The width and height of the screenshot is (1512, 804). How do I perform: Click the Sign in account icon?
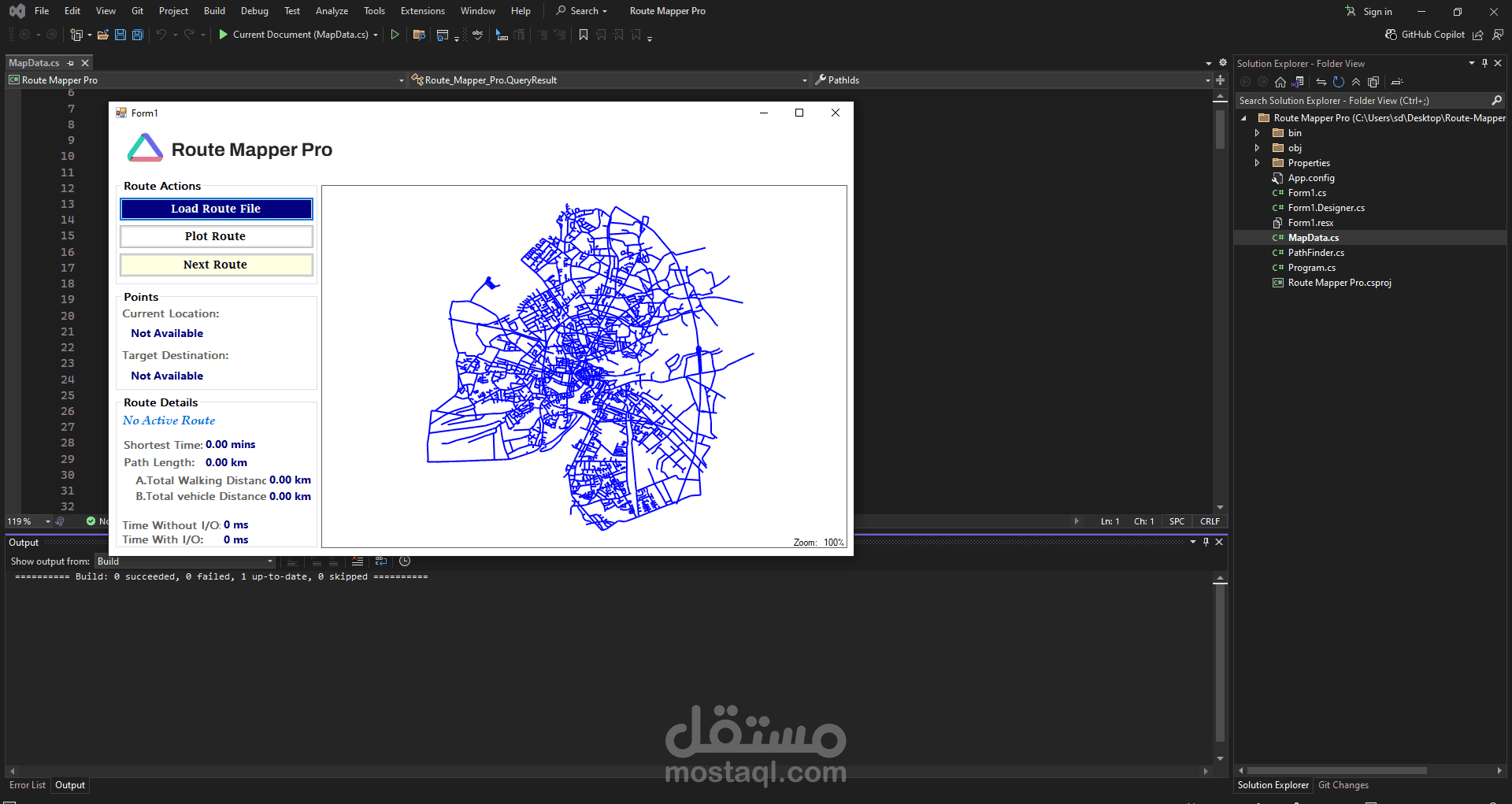pos(1351,11)
